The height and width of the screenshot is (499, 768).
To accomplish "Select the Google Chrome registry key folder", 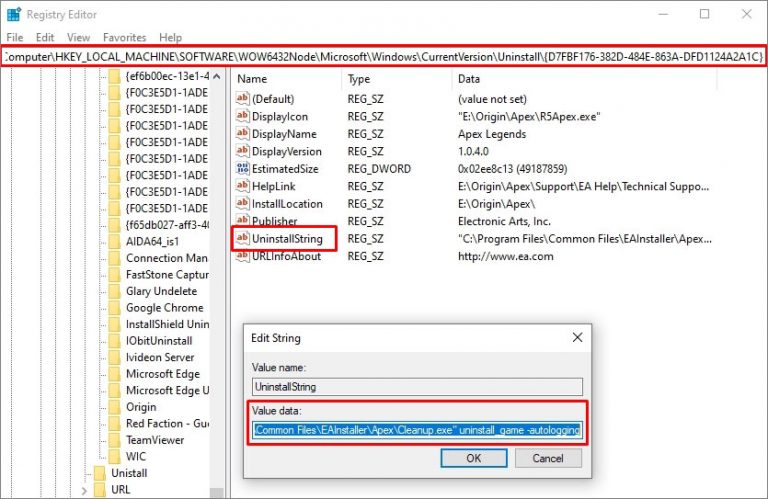I will [x=164, y=308].
